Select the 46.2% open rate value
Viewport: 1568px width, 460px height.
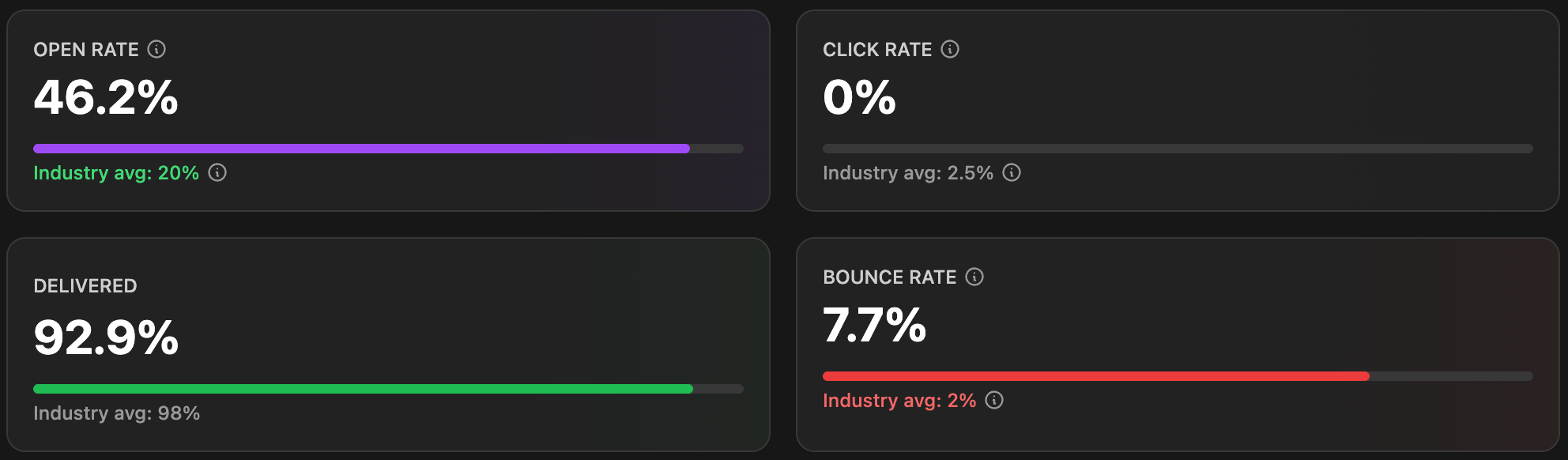pyautogui.click(x=106, y=98)
